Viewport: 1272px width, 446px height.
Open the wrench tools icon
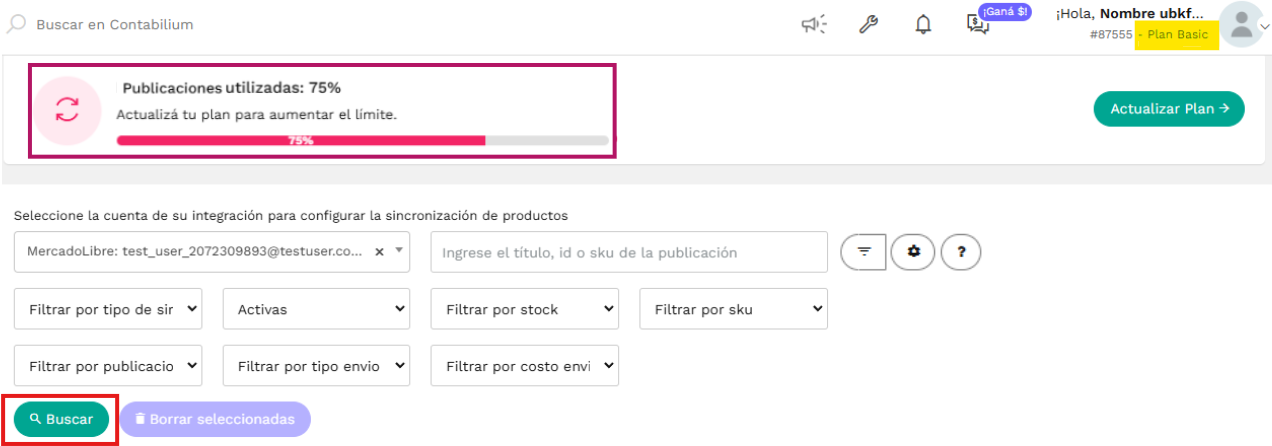868,24
